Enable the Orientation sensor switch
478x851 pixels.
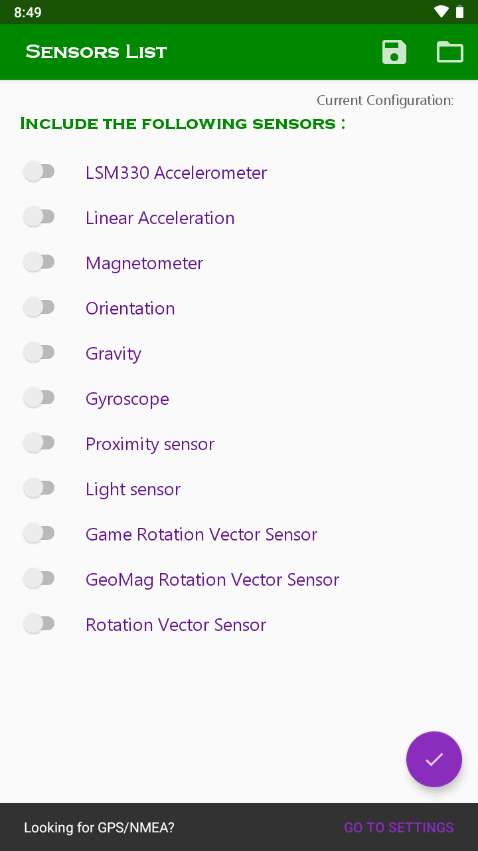coord(39,308)
